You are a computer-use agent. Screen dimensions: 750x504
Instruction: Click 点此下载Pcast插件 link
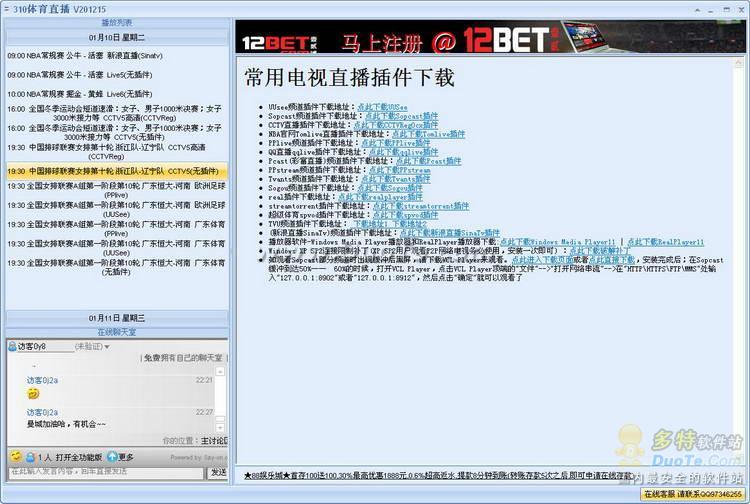pos(428,161)
